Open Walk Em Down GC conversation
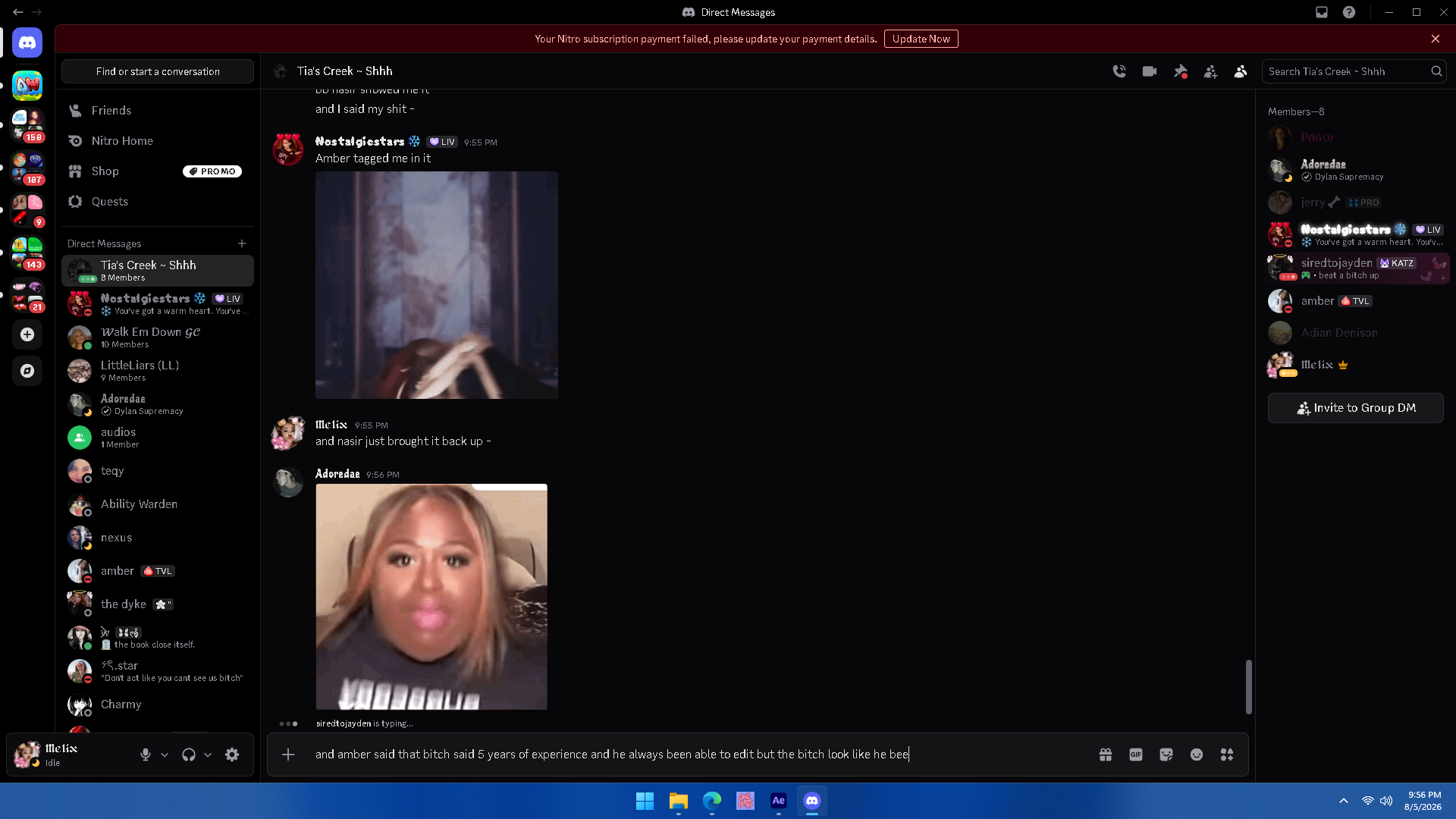The width and height of the screenshot is (1456, 819). click(158, 337)
